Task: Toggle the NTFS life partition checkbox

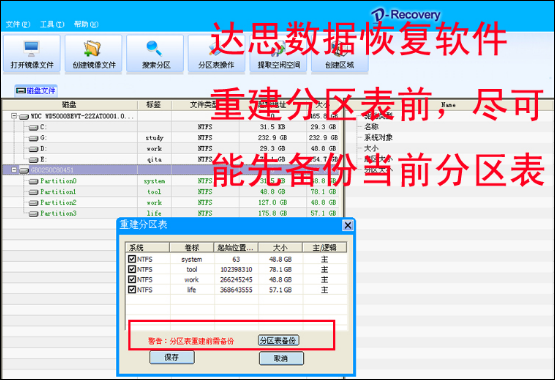Action: point(132,289)
